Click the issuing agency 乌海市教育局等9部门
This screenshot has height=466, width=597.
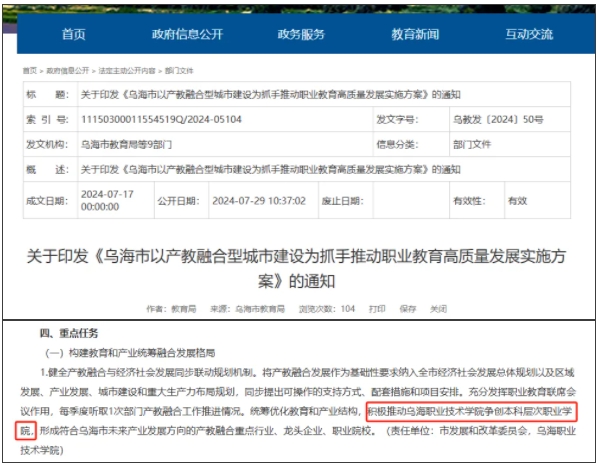pos(126,145)
